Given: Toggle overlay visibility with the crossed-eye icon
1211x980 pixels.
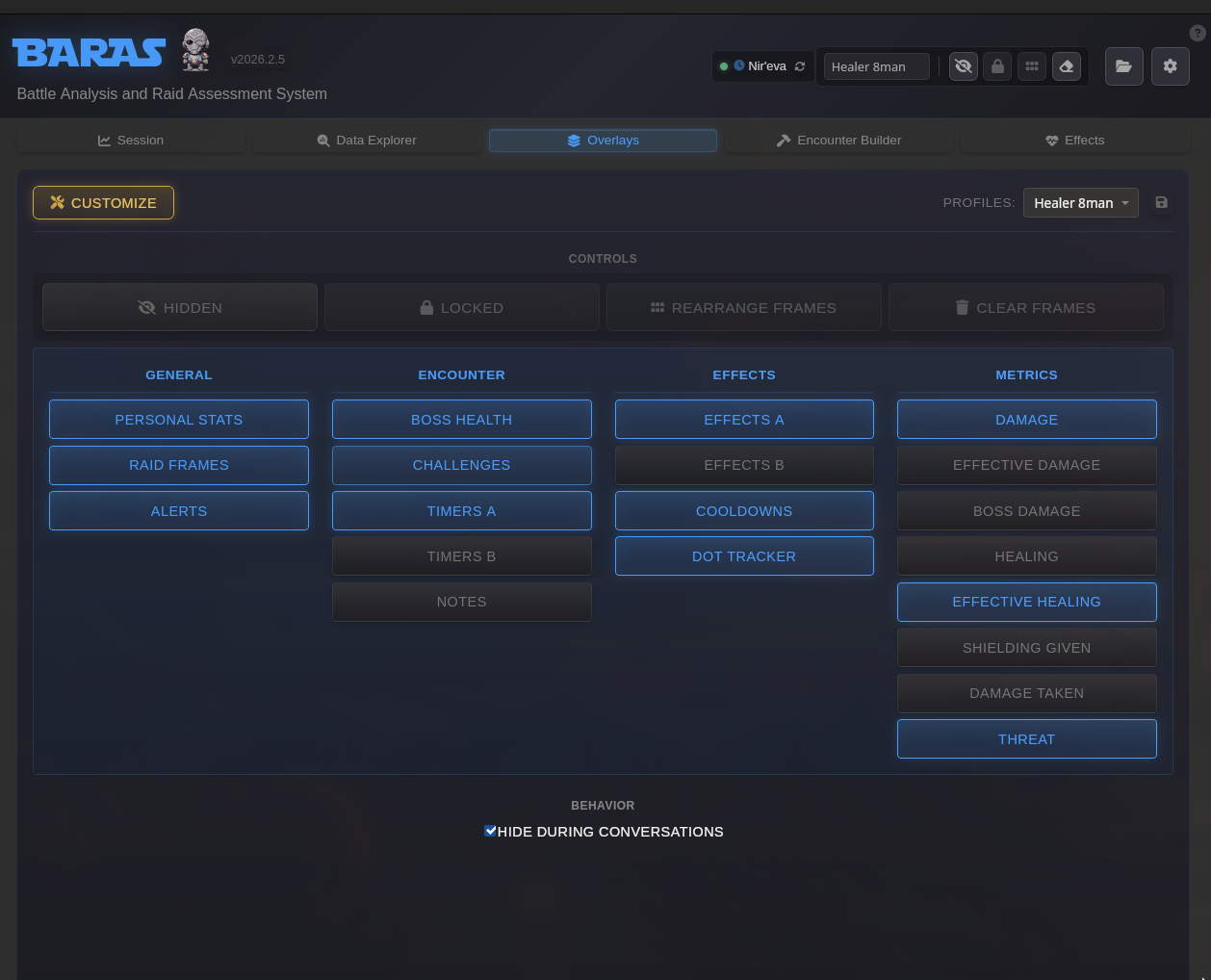Looking at the screenshot, I should coord(963,65).
